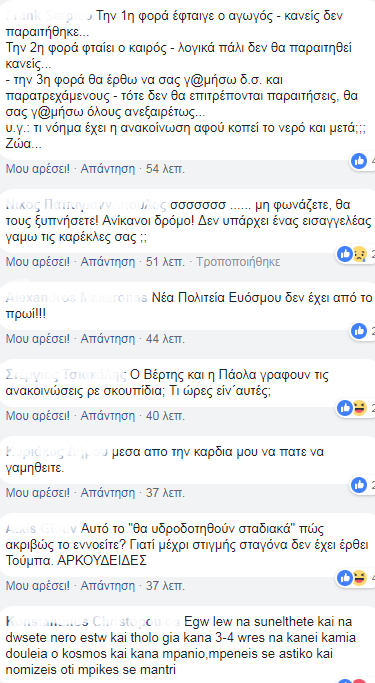Reply to the Νέα Πολιτεία Ευόσμου comment
Image resolution: width=375 pixels, height=683 pixels.
[108, 338]
